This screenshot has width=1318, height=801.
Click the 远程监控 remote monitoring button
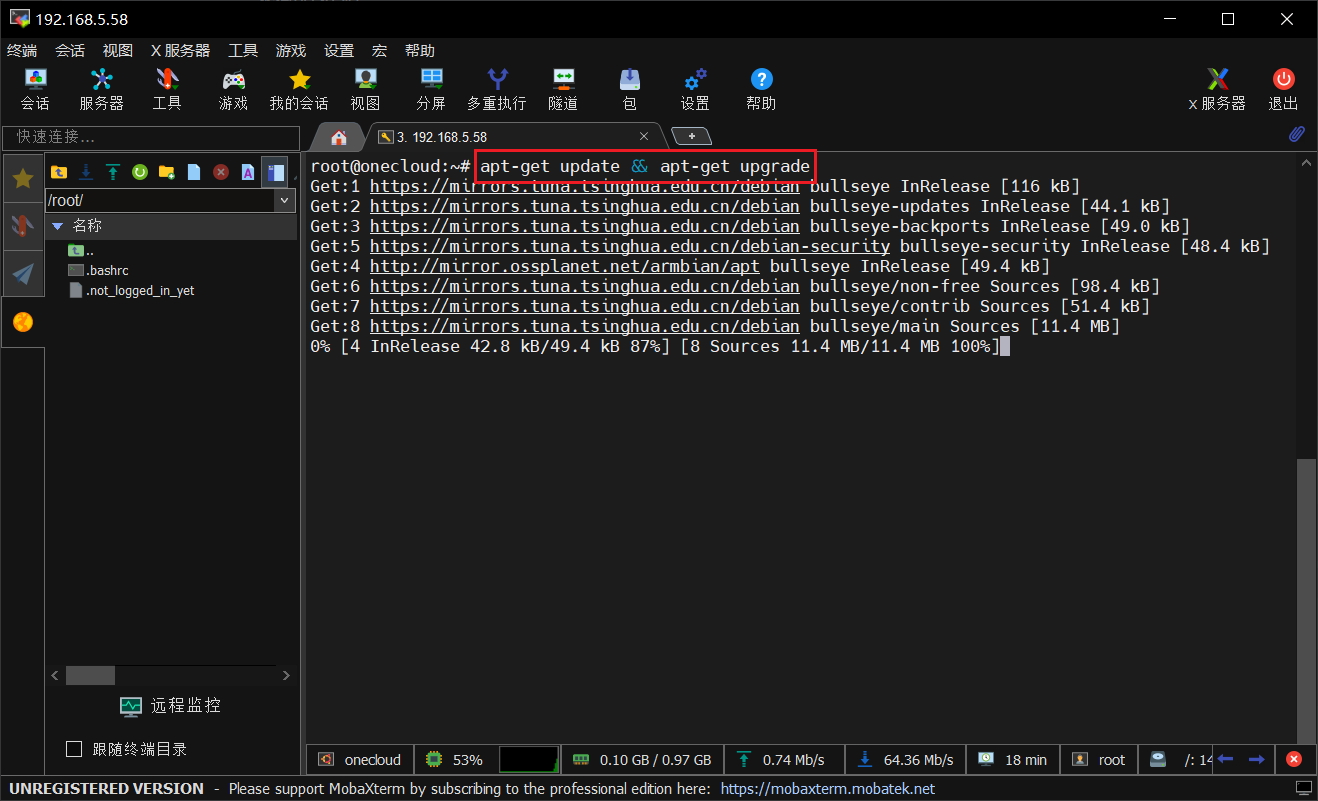tap(170, 705)
